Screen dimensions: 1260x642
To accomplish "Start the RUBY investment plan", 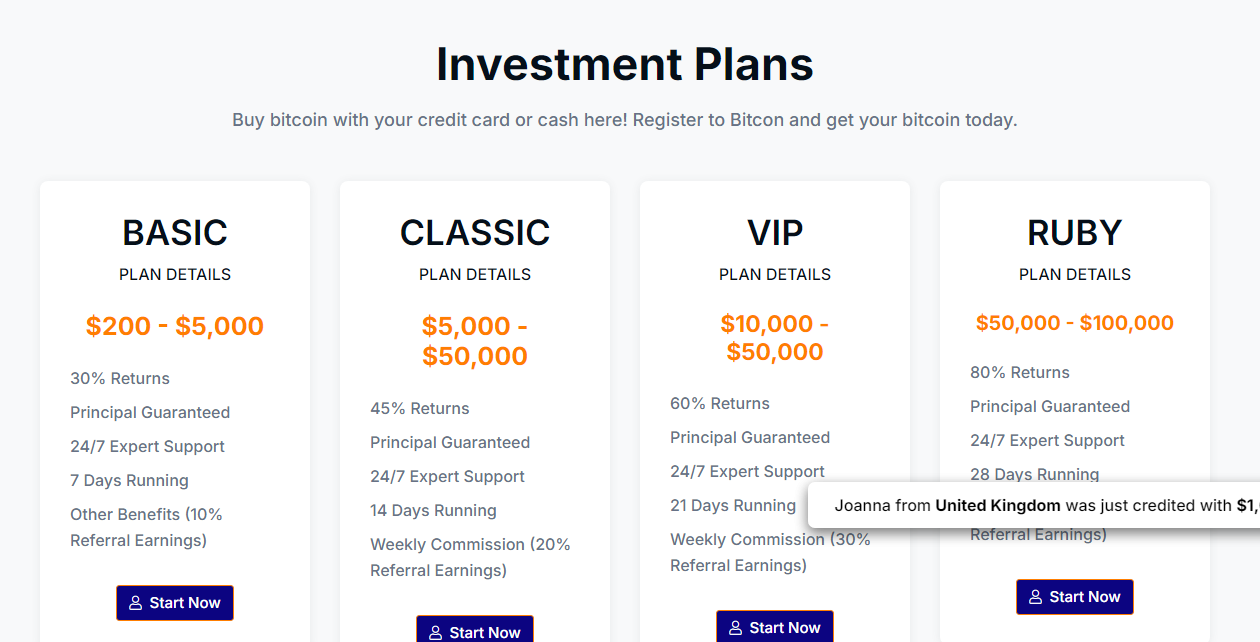I will click(x=1075, y=597).
